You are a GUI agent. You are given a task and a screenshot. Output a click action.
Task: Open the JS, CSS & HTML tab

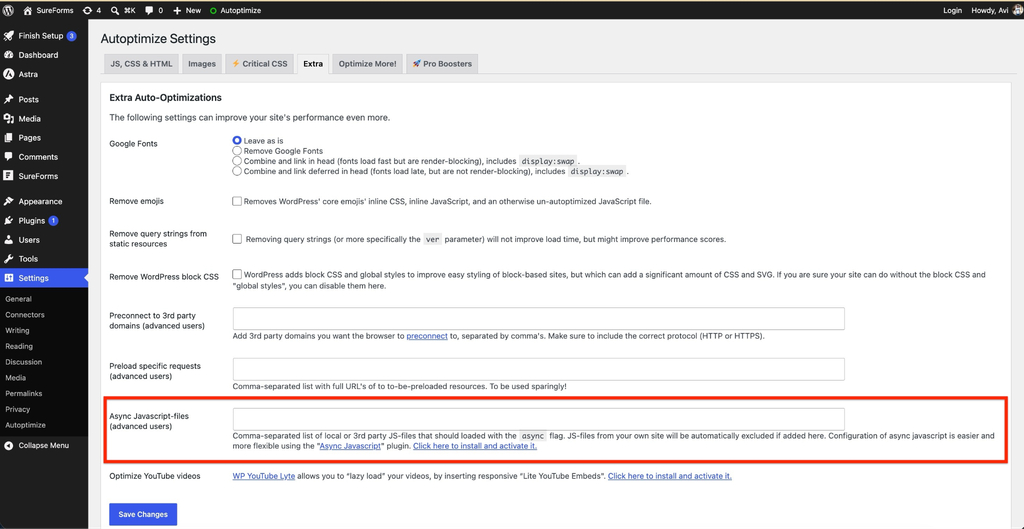[x=141, y=64]
